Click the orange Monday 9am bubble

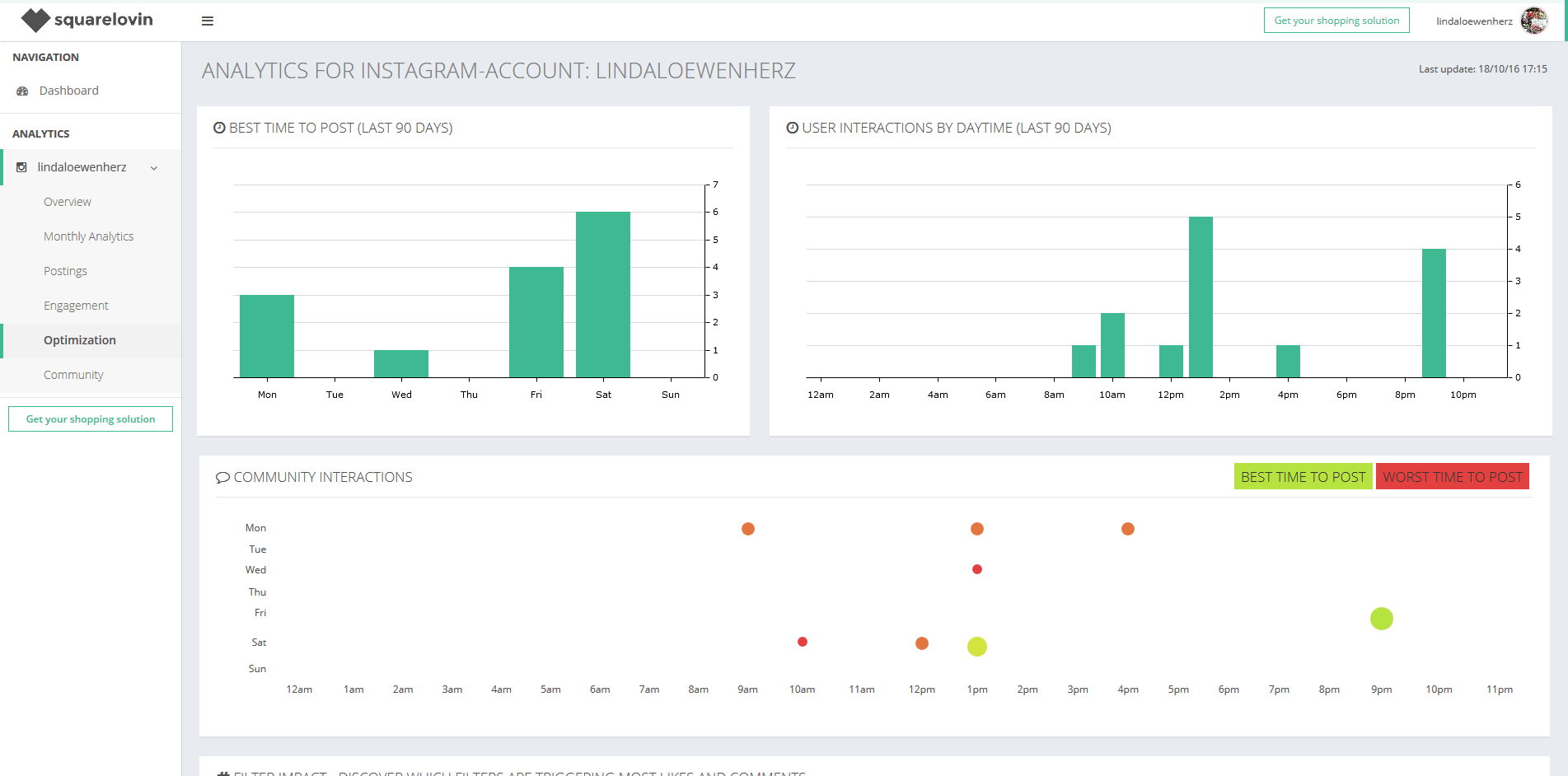(748, 529)
